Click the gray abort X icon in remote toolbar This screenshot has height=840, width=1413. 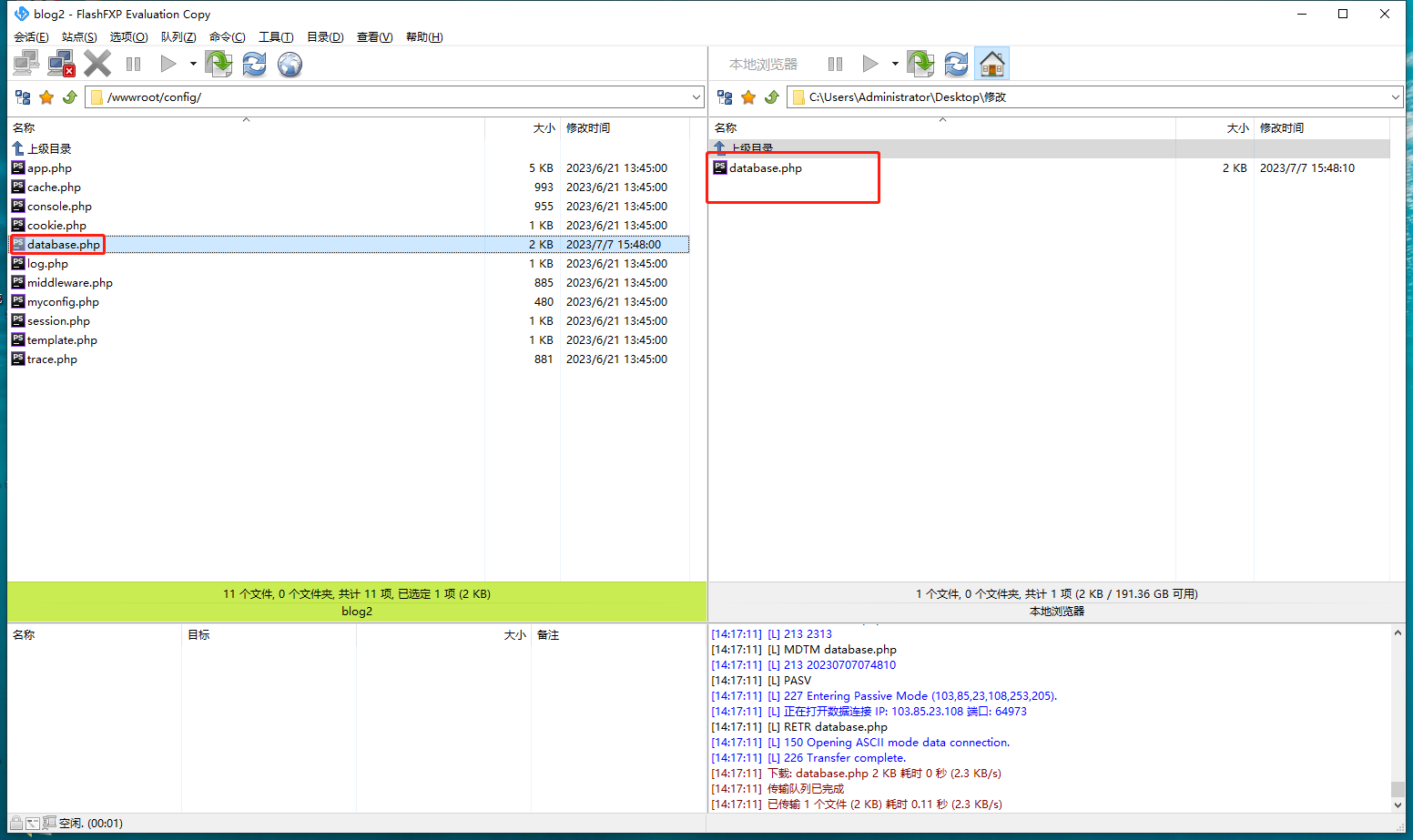click(97, 64)
